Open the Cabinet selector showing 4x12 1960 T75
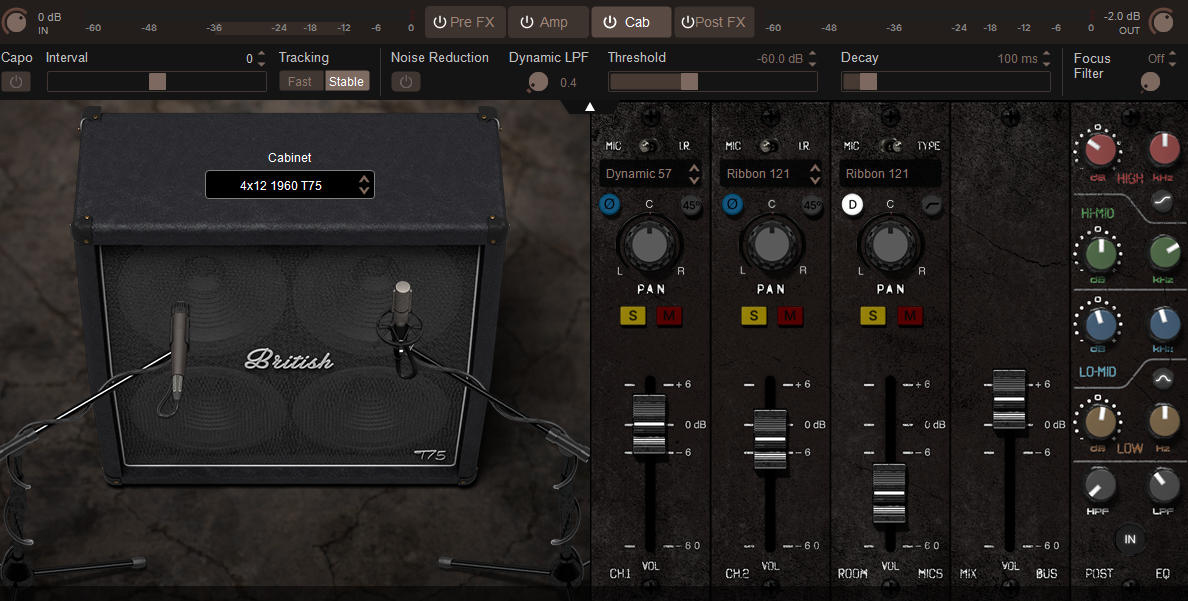The image size is (1188, 601). [x=289, y=185]
